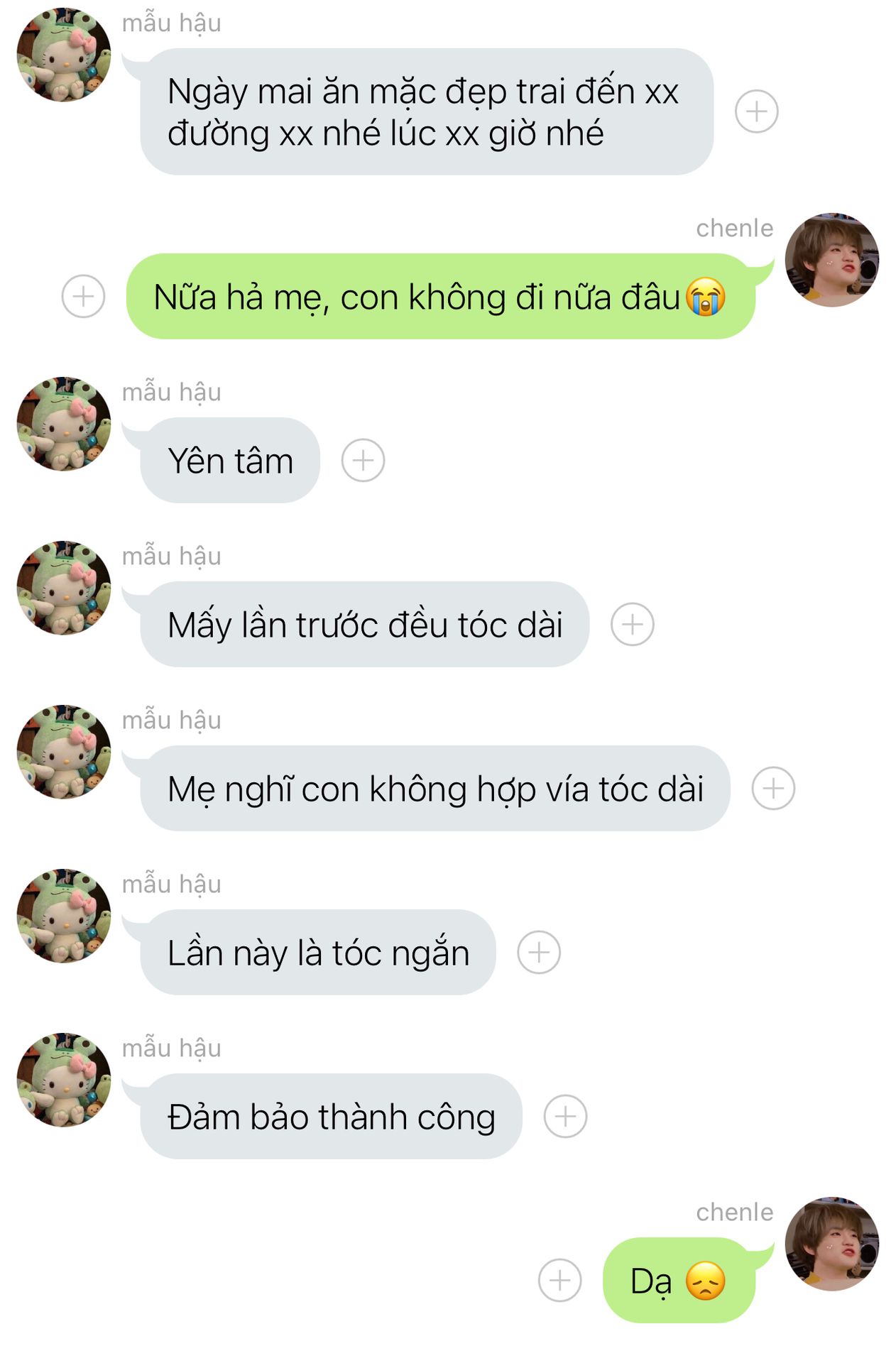The image size is (896, 1363).
Task: Click plus icon beside 'Nữa hả mẹ' message
Action: 83,296
